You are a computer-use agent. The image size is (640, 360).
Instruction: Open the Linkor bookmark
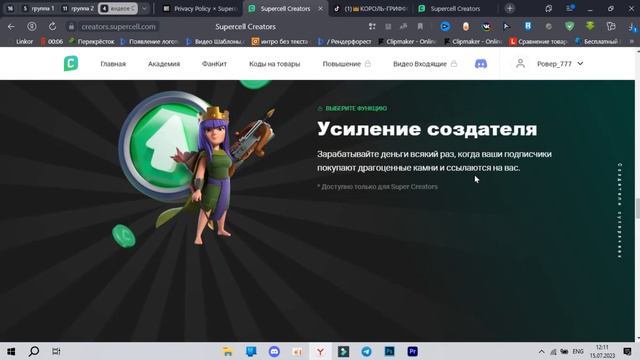(24, 42)
